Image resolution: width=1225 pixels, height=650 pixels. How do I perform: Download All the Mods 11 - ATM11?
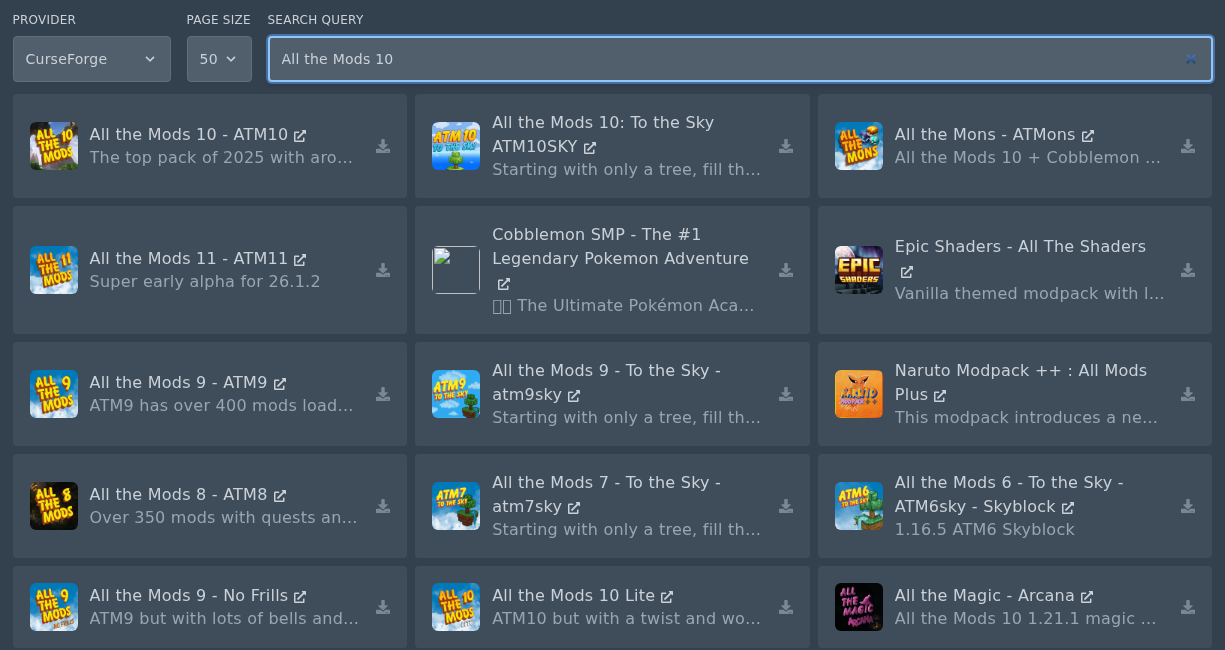[383, 270]
